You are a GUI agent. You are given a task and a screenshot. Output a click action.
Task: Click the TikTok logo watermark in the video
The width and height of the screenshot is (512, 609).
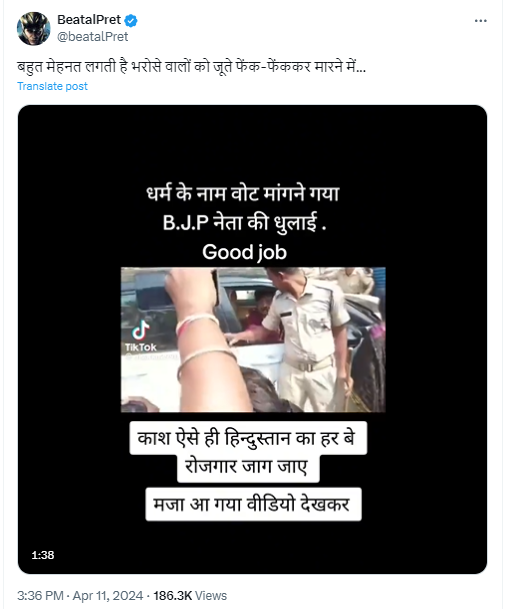[x=141, y=337]
